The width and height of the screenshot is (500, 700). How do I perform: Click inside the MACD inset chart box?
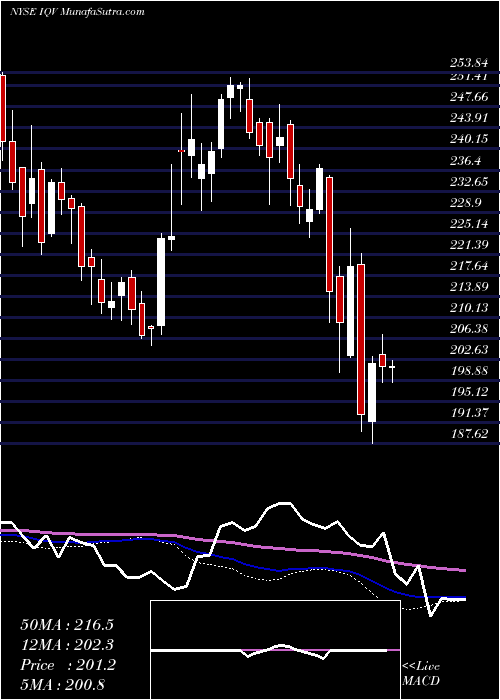tap(275, 650)
